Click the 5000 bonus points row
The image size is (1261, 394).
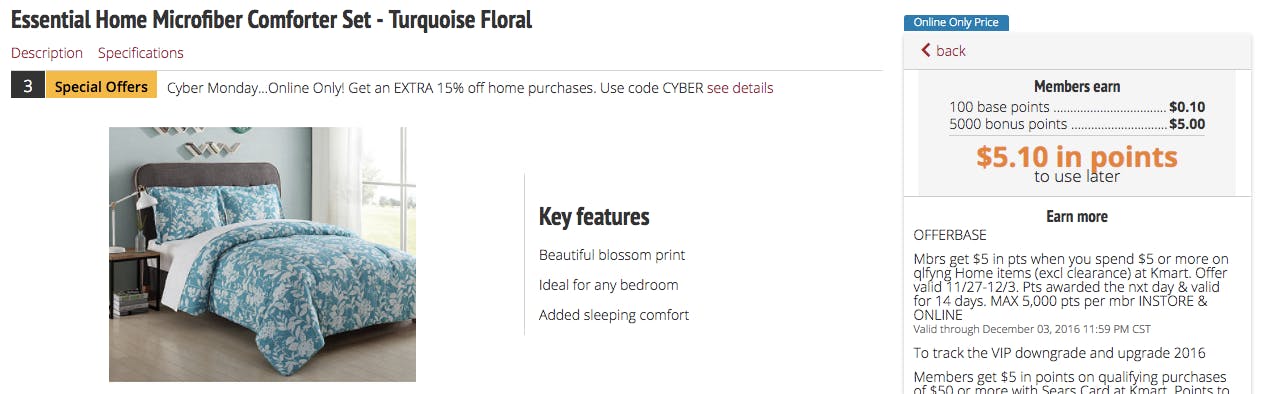(1077, 124)
